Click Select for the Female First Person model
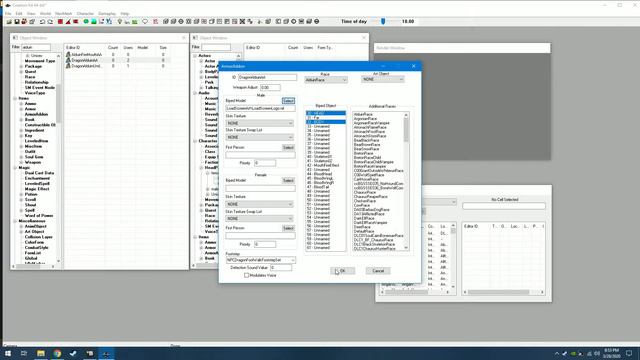The width and height of the screenshot is (640, 360). tap(288, 228)
